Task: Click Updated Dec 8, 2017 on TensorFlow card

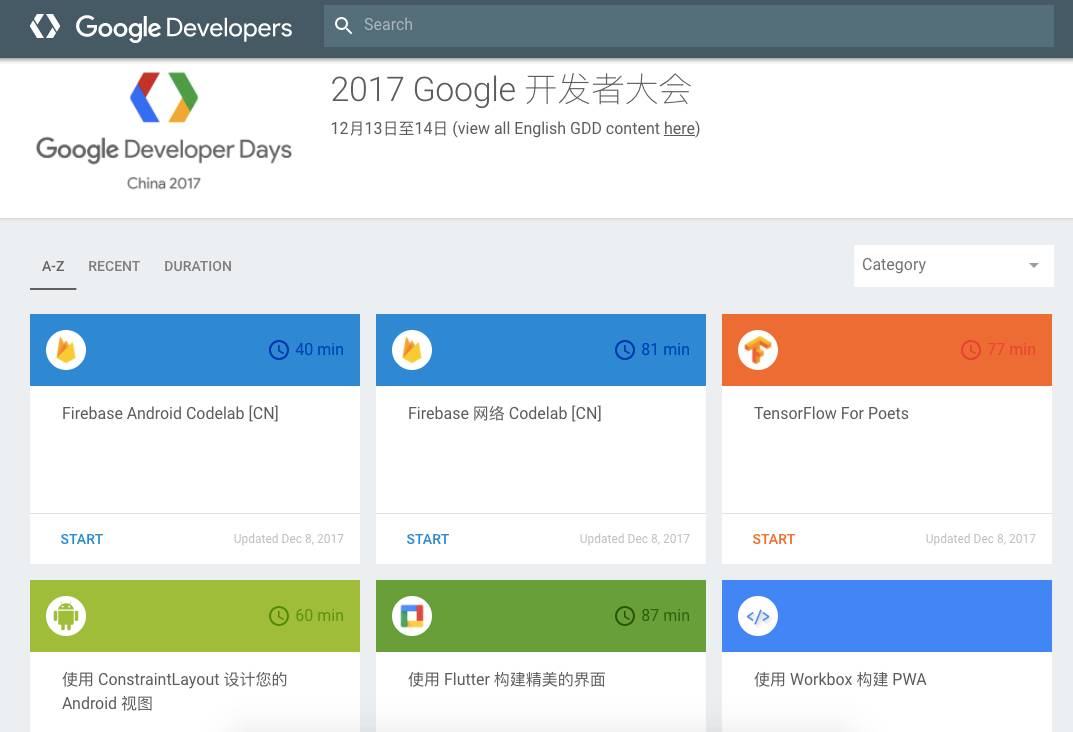Action: tap(980, 539)
